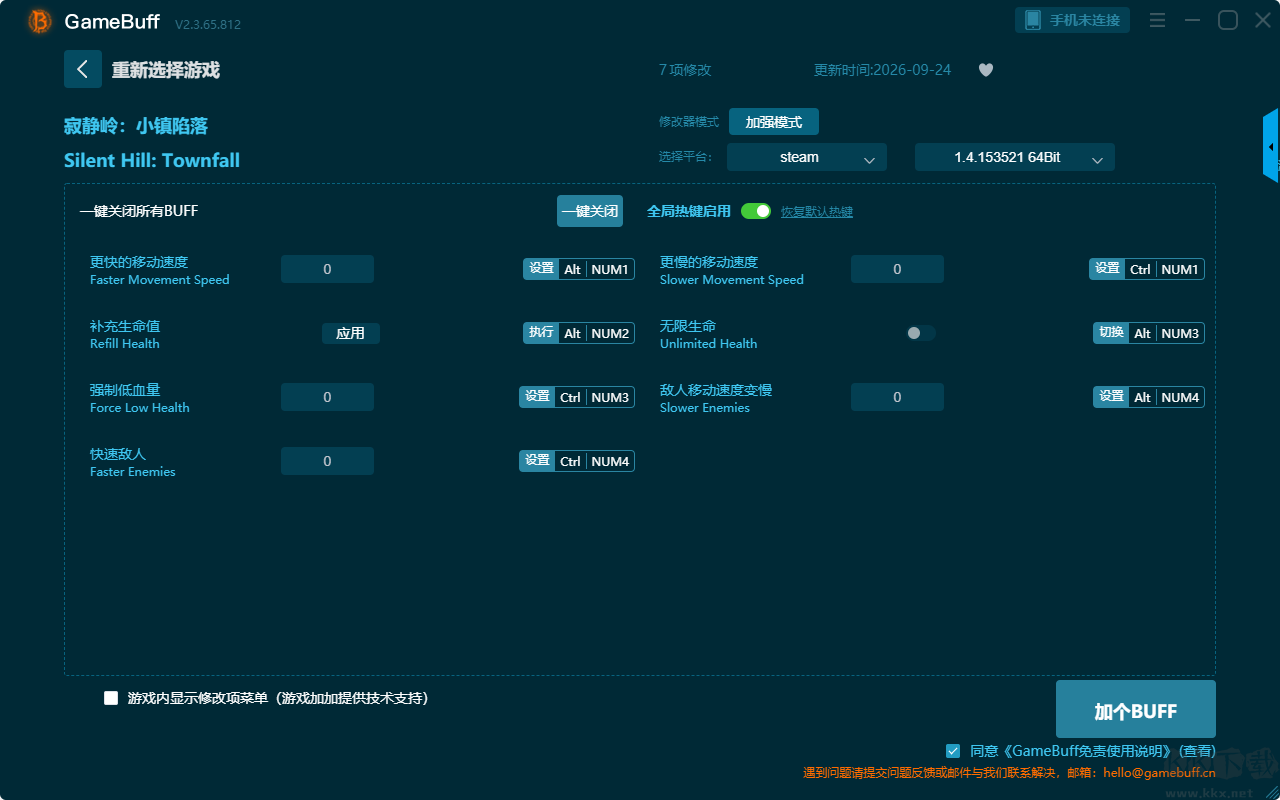This screenshot has width=1280, height=800.
Task: Expand the blue side panel arrow
Action: tap(1271, 146)
